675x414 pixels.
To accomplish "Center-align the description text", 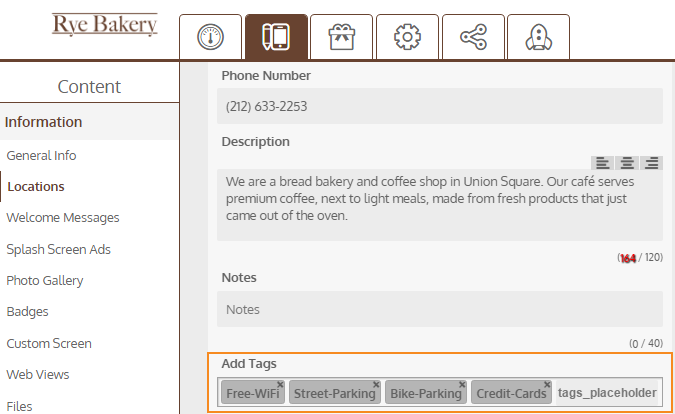I will tap(627, 163).
